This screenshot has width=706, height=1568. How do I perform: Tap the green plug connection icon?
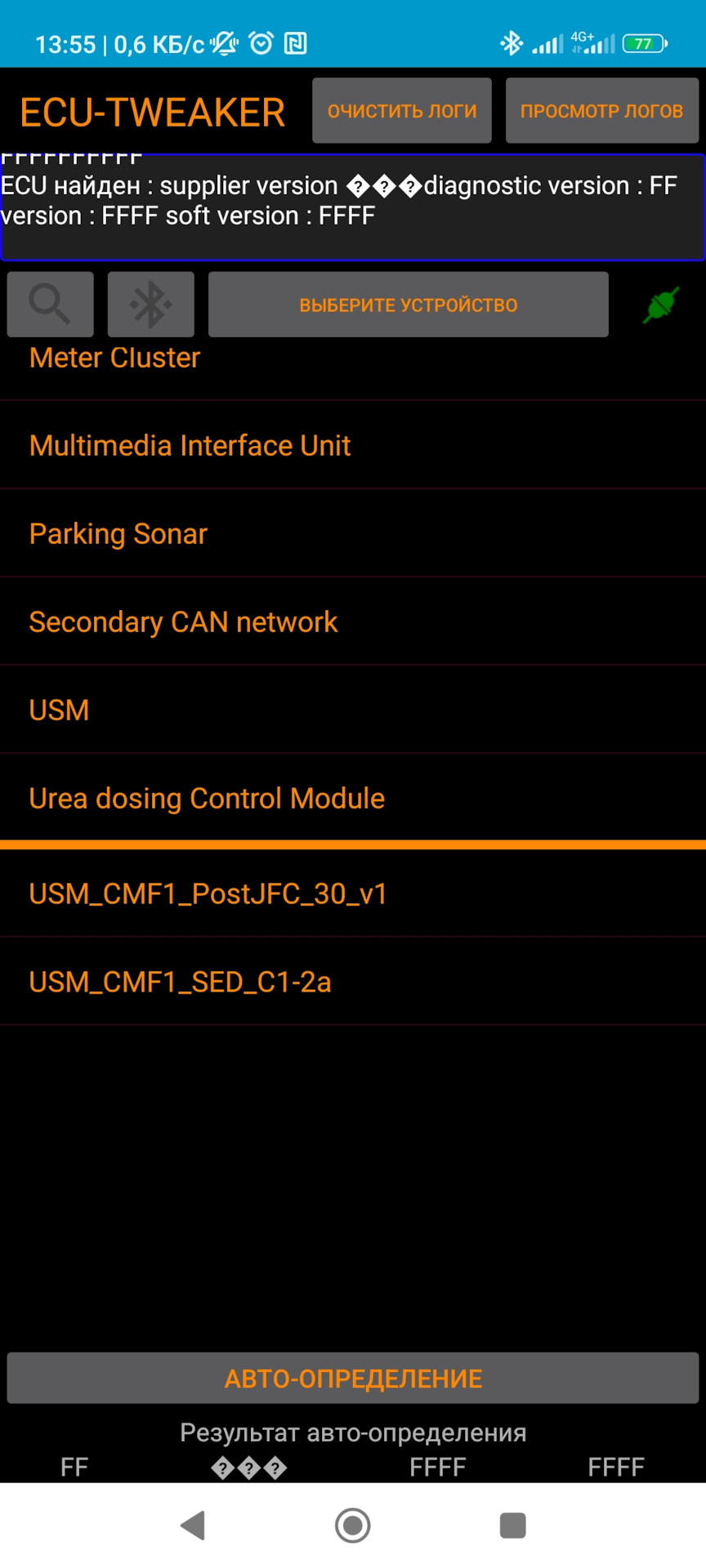pyautogui.click(x=660, y=305)
